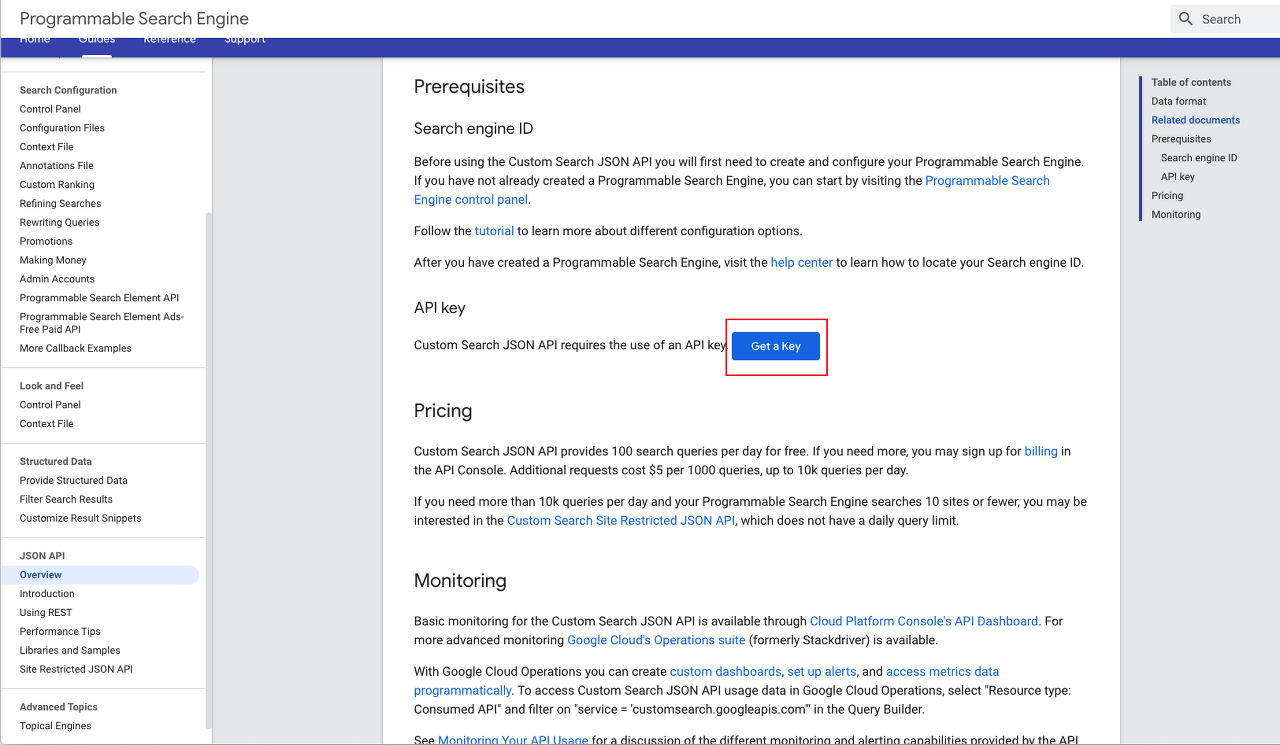Image resolution: width=1280 pixels, height=745 pixels.
Task: Open Using REST in sidebar
Action: click(46, 613)
